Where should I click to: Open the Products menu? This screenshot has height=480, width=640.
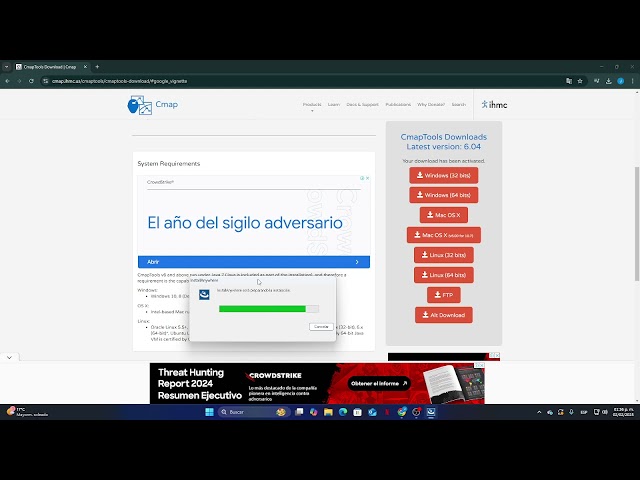tap(312, 104)
